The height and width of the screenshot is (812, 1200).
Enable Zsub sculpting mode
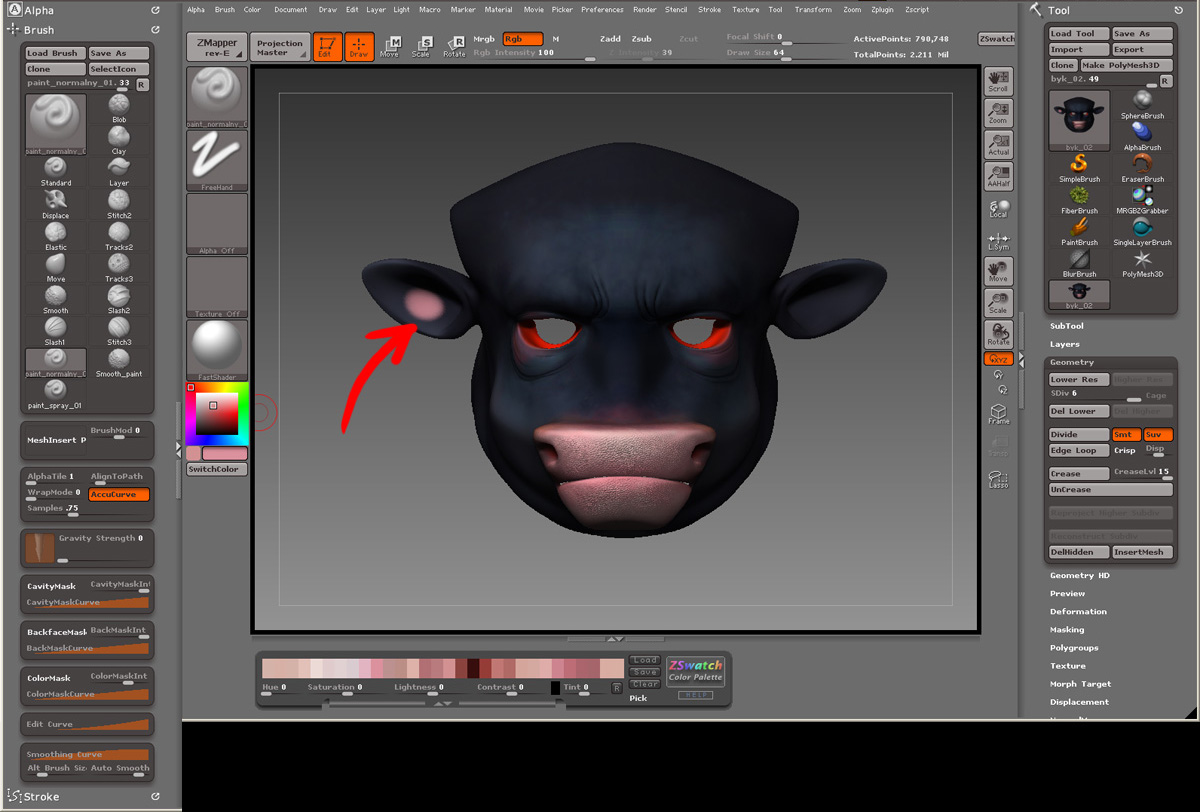click(641, 38)
